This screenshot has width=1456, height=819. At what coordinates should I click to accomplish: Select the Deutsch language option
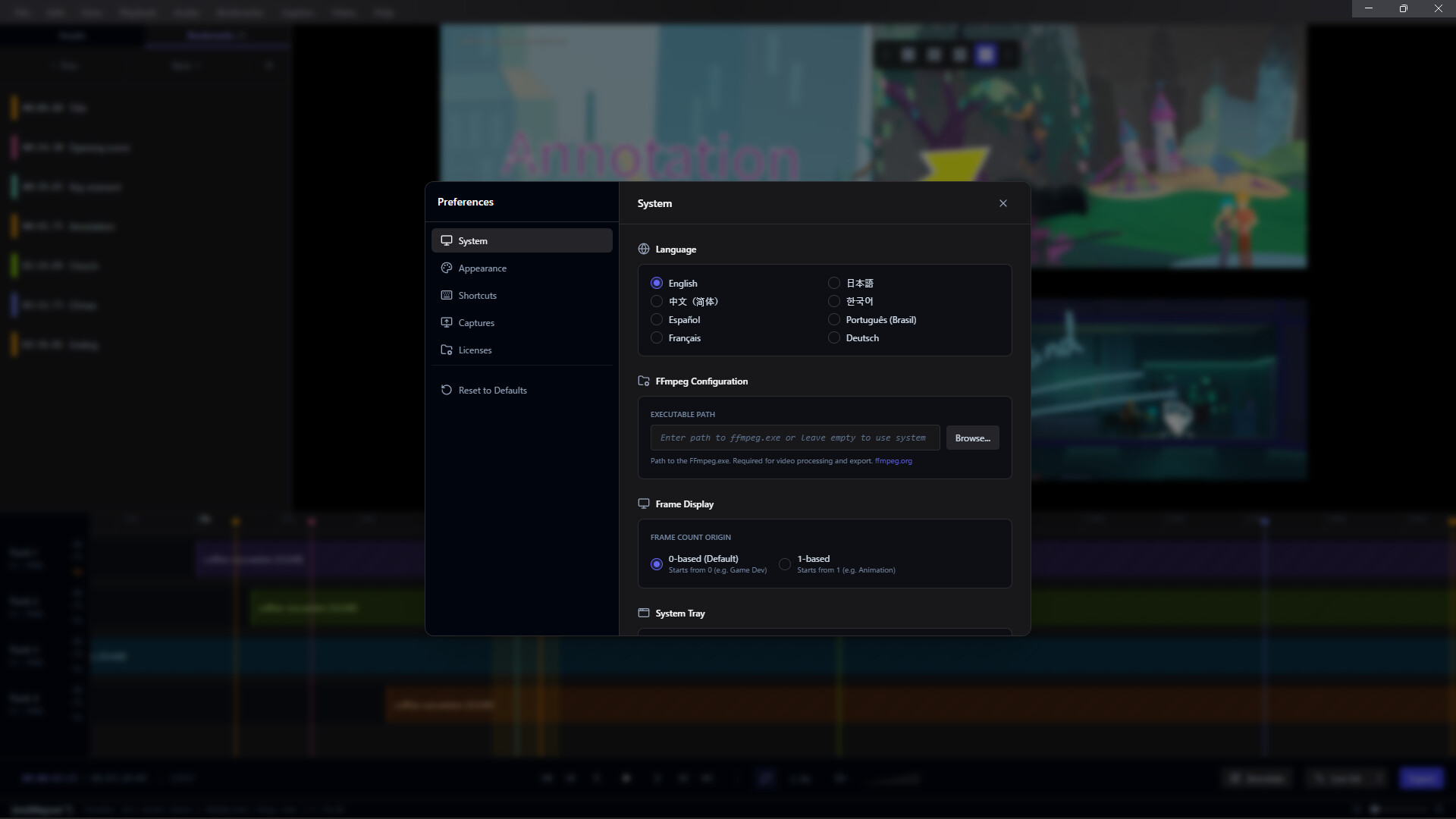pos(833,337)
